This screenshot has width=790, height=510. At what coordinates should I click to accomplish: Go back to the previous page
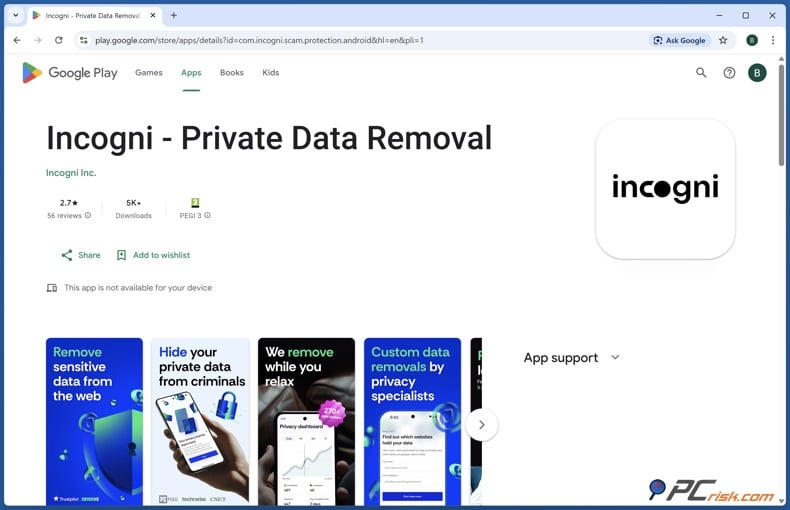coord(17,40)
